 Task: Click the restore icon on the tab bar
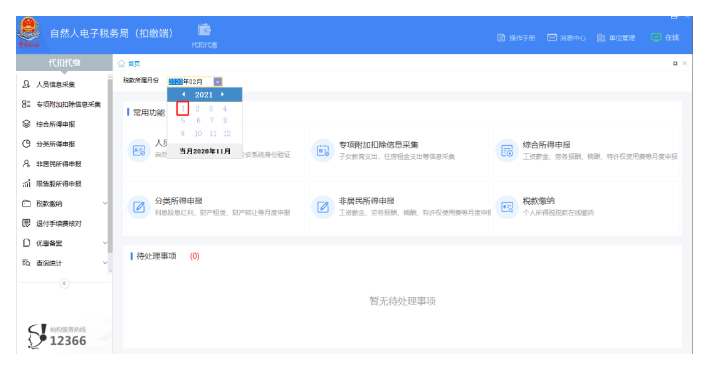(675, 64)
